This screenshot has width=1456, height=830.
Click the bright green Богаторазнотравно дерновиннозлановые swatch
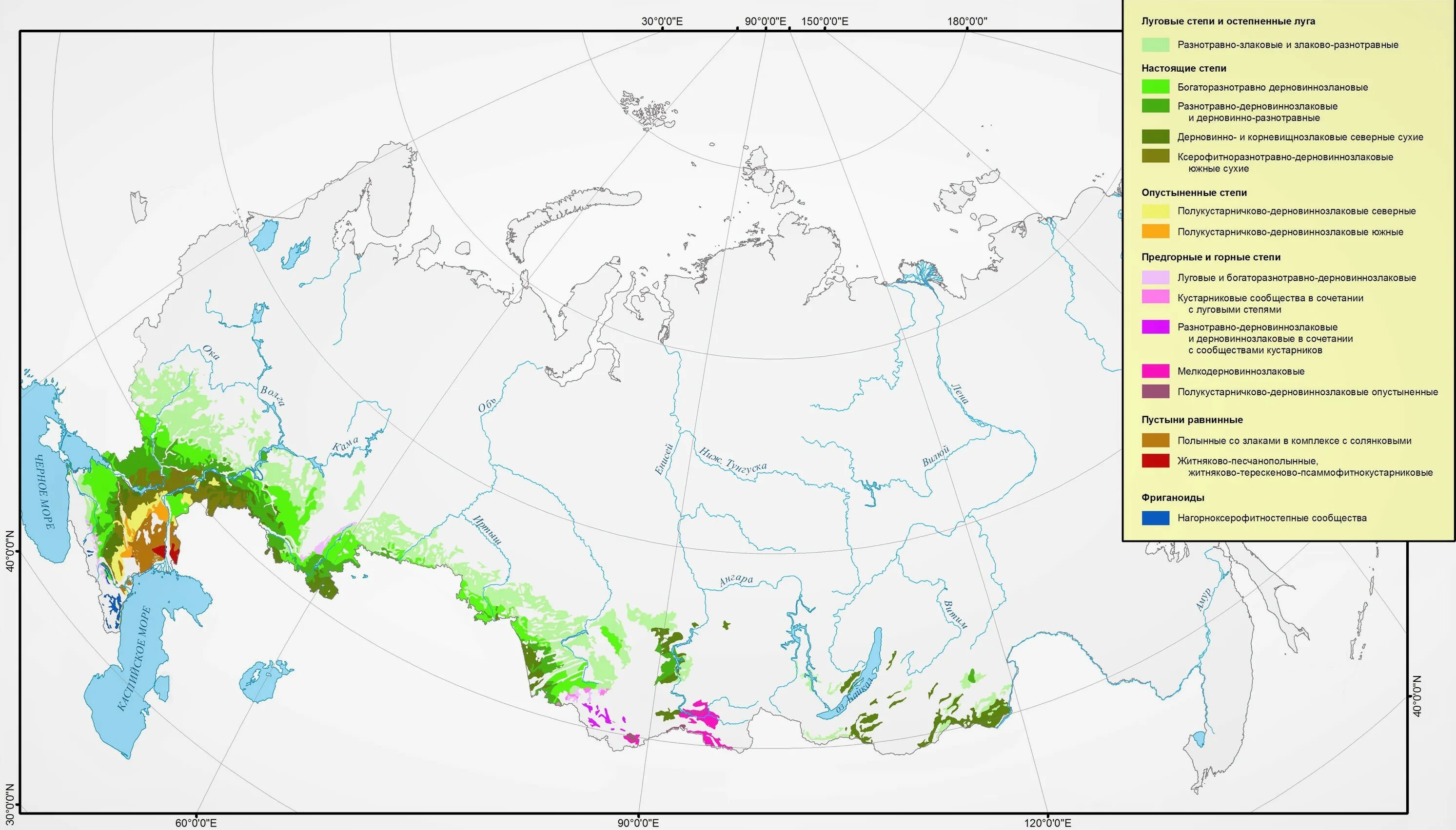[1156, 87]
